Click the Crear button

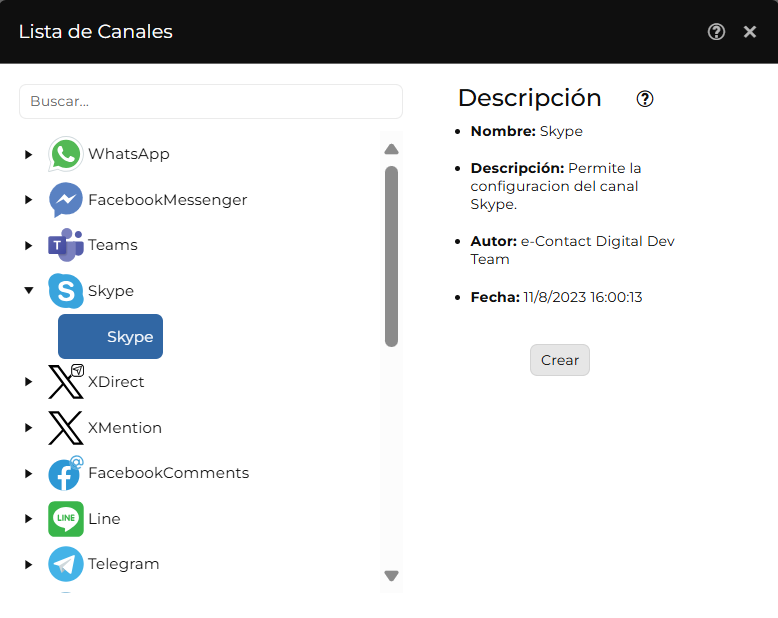click(x=560, y=360)
